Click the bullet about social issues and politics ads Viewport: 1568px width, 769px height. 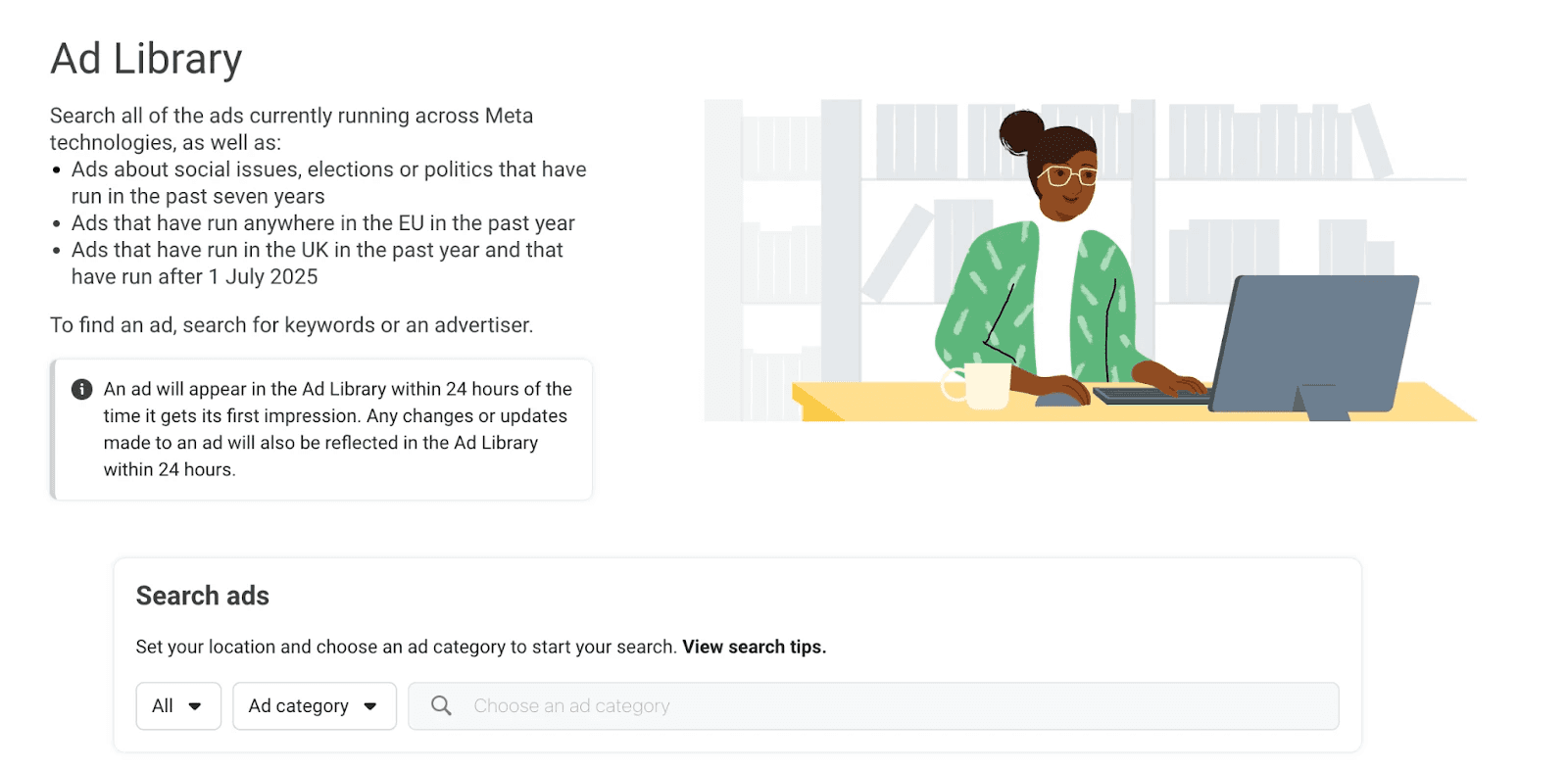coord(328,182)
